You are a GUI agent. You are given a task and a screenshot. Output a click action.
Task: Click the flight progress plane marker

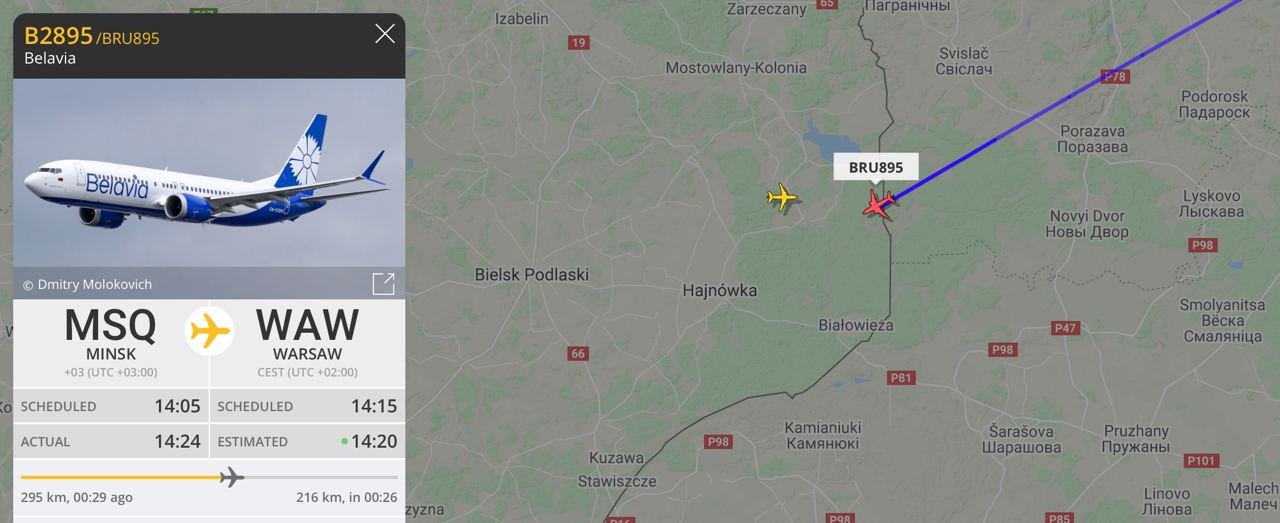231,477
